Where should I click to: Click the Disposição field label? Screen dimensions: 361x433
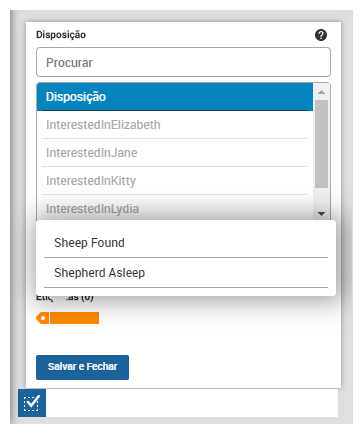click(61, 35)
